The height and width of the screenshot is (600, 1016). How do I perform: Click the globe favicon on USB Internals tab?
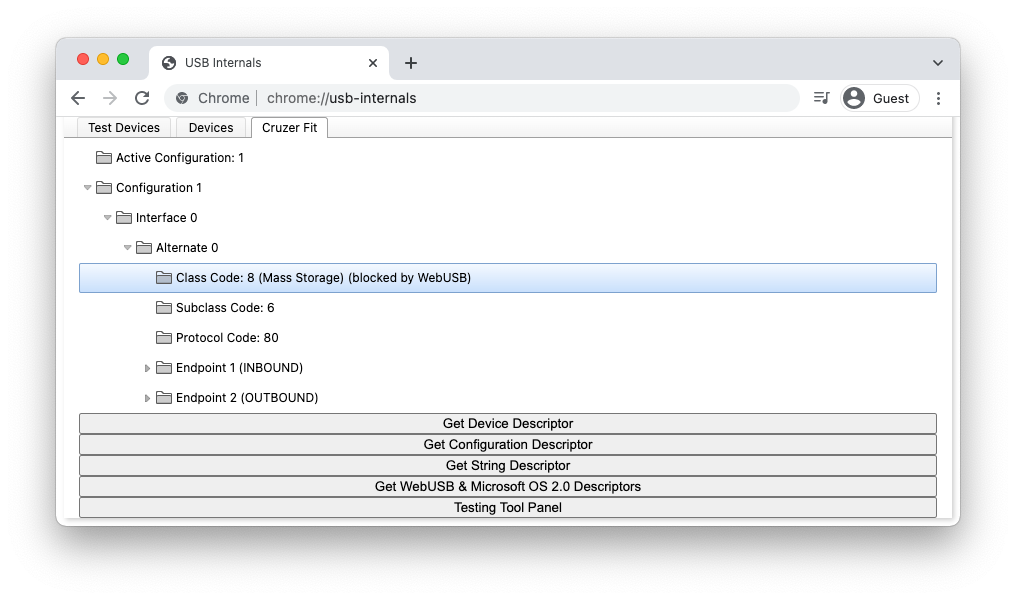(x=169, y=63)
